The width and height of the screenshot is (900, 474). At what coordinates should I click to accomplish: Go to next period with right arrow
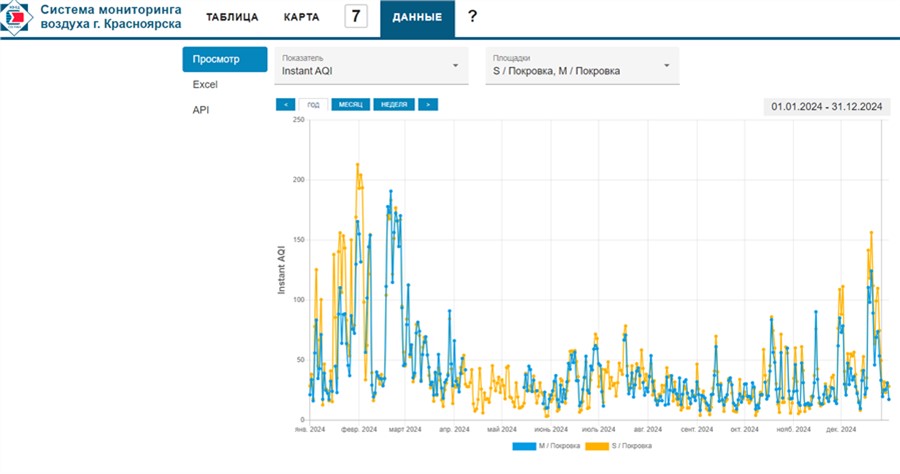click(428, 104)
